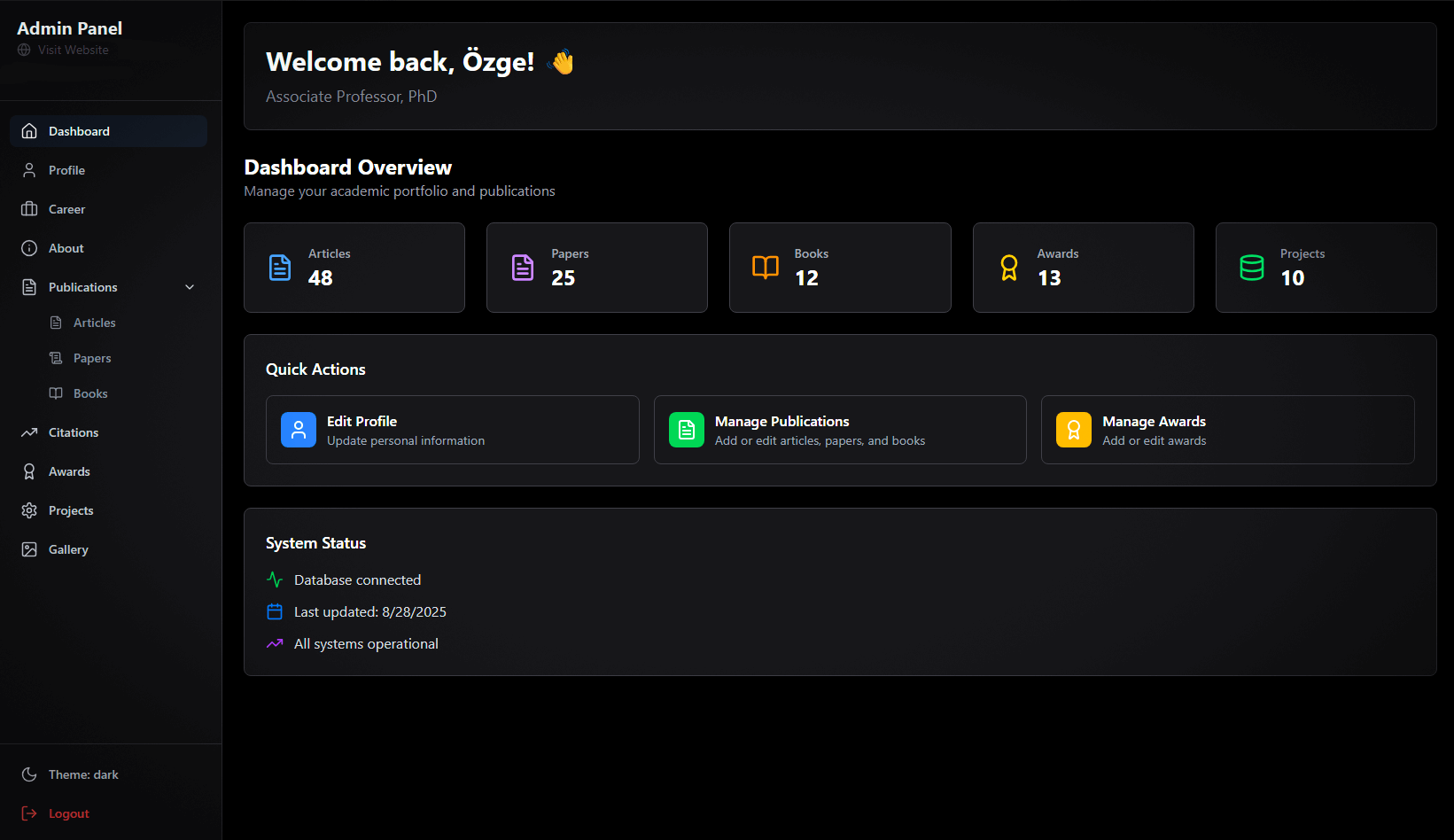The image size is (1454, 840).
Task: Click the Gallery image icon in sidebar
Action: point(29,549)
